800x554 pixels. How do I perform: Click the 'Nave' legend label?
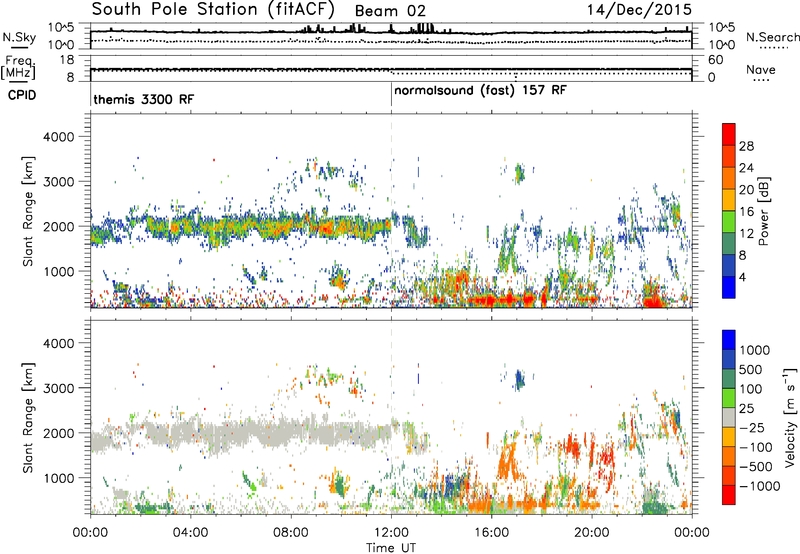(x=761, y=69)
